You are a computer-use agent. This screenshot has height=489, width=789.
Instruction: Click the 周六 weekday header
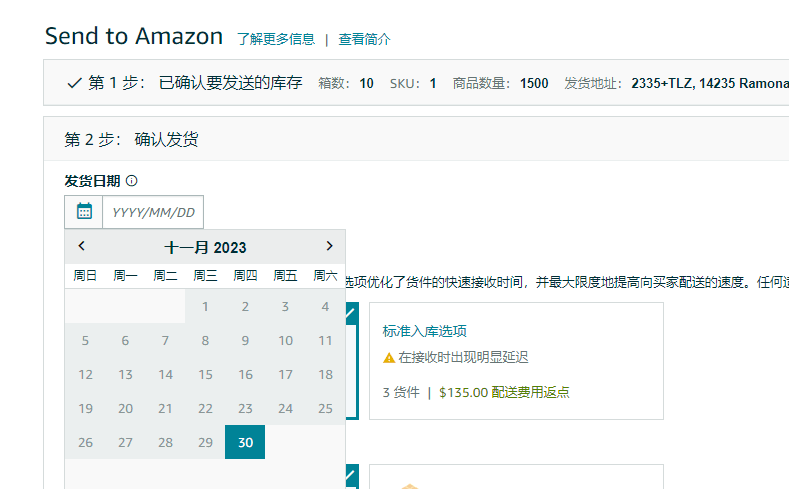(x=326, y=276)
